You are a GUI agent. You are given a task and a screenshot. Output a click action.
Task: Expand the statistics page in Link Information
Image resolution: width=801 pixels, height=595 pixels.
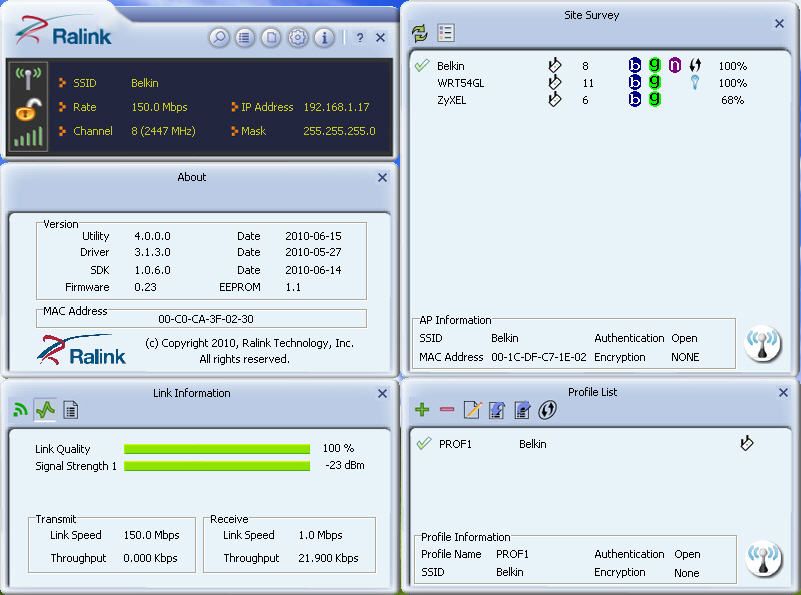[70, 410]
